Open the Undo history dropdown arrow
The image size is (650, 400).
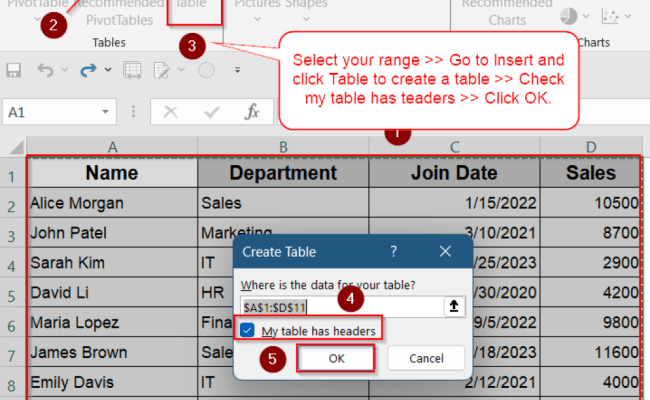[64, 70]
